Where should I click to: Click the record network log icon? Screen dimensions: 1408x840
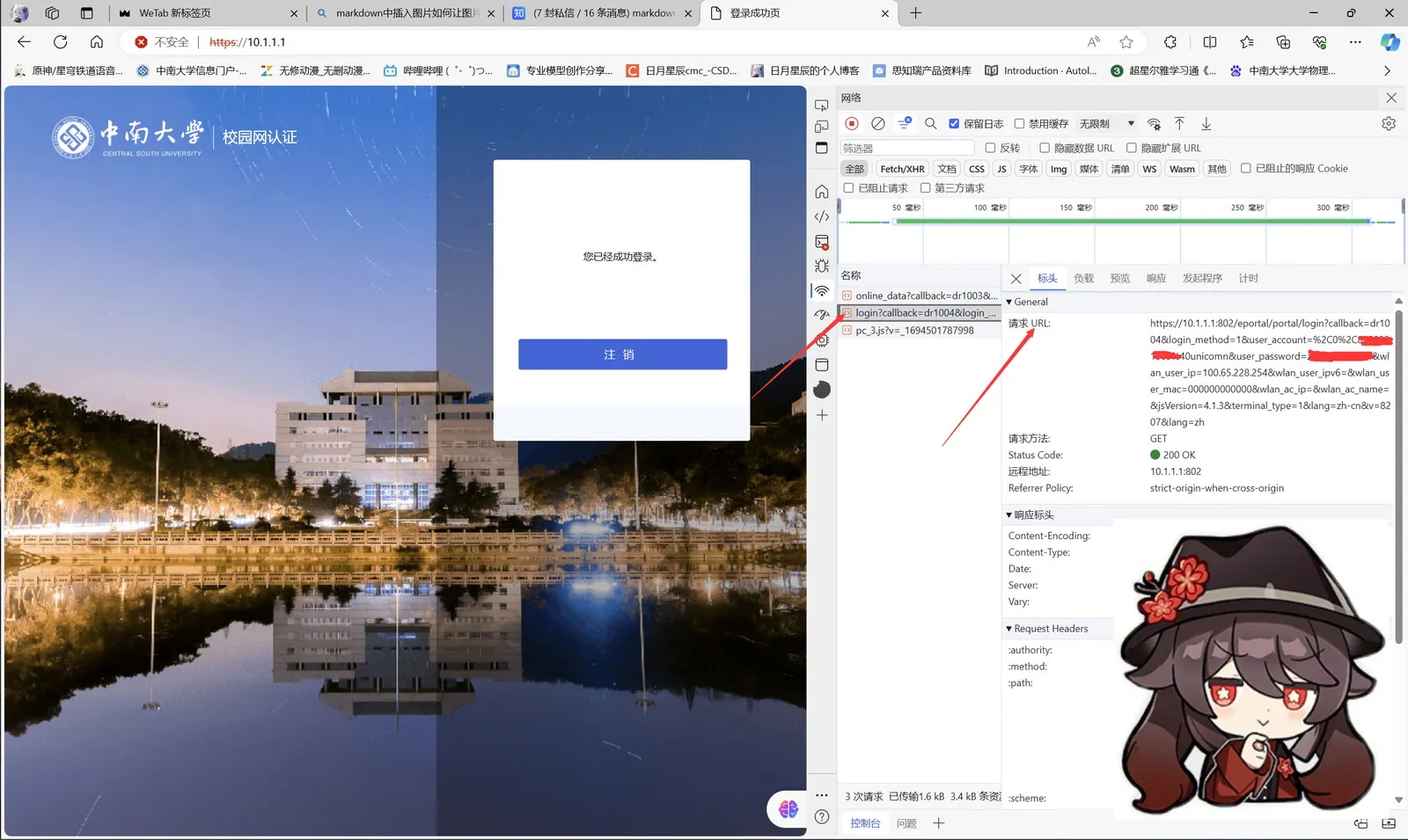pyautogui.click(x=851, y=124)
